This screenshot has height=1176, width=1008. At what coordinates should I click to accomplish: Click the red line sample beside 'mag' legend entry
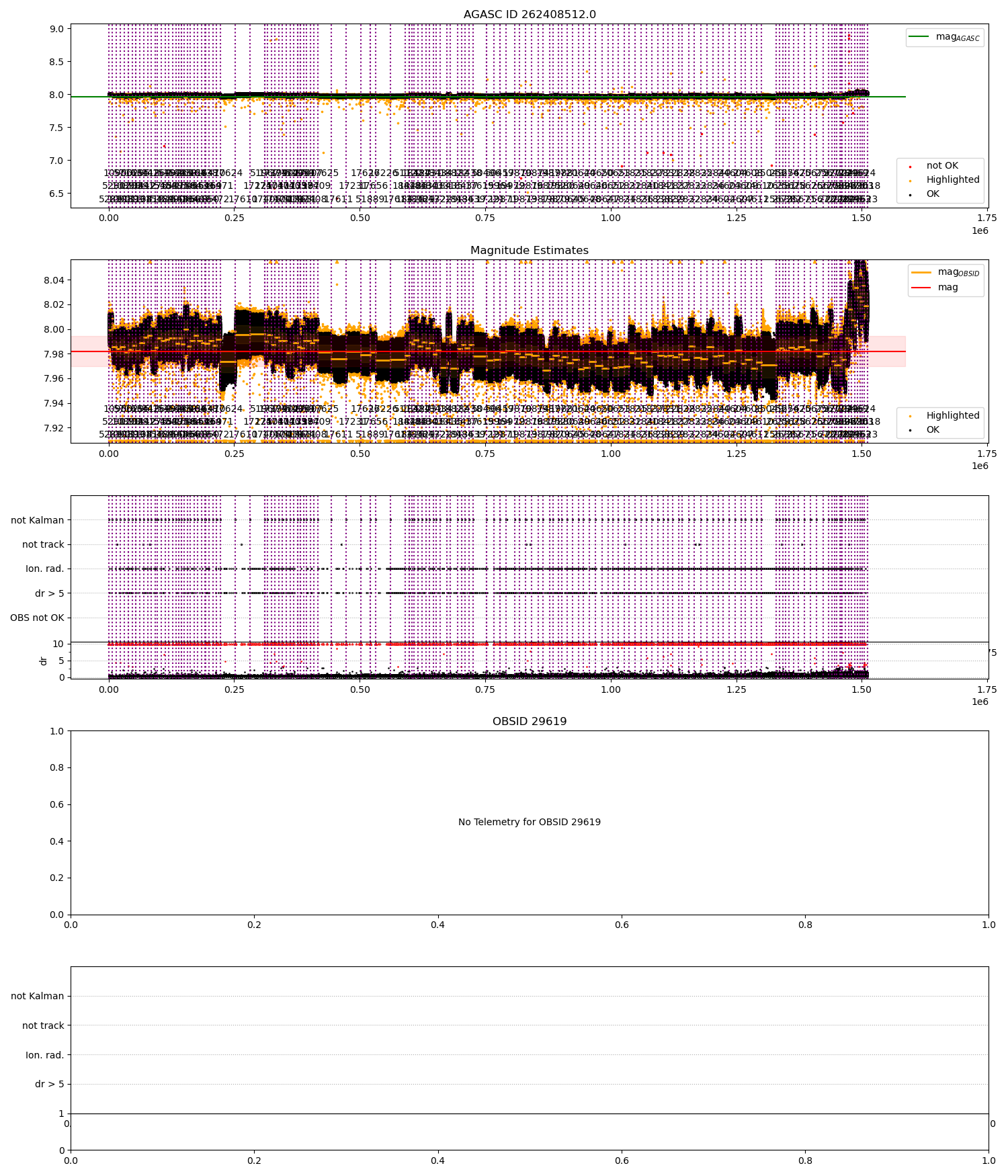[921, 288]
